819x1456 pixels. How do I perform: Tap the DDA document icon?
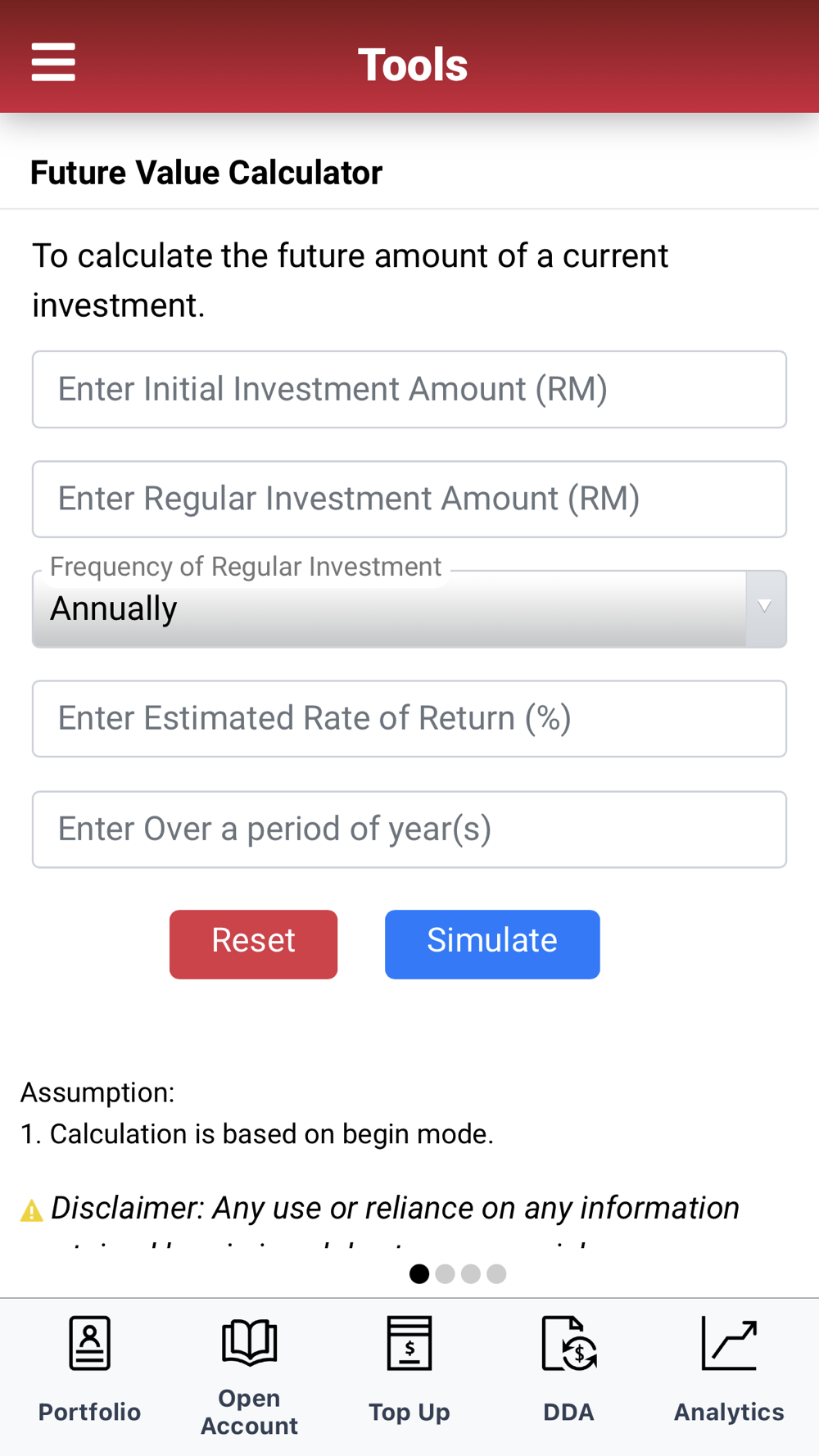pos(568,1344)
